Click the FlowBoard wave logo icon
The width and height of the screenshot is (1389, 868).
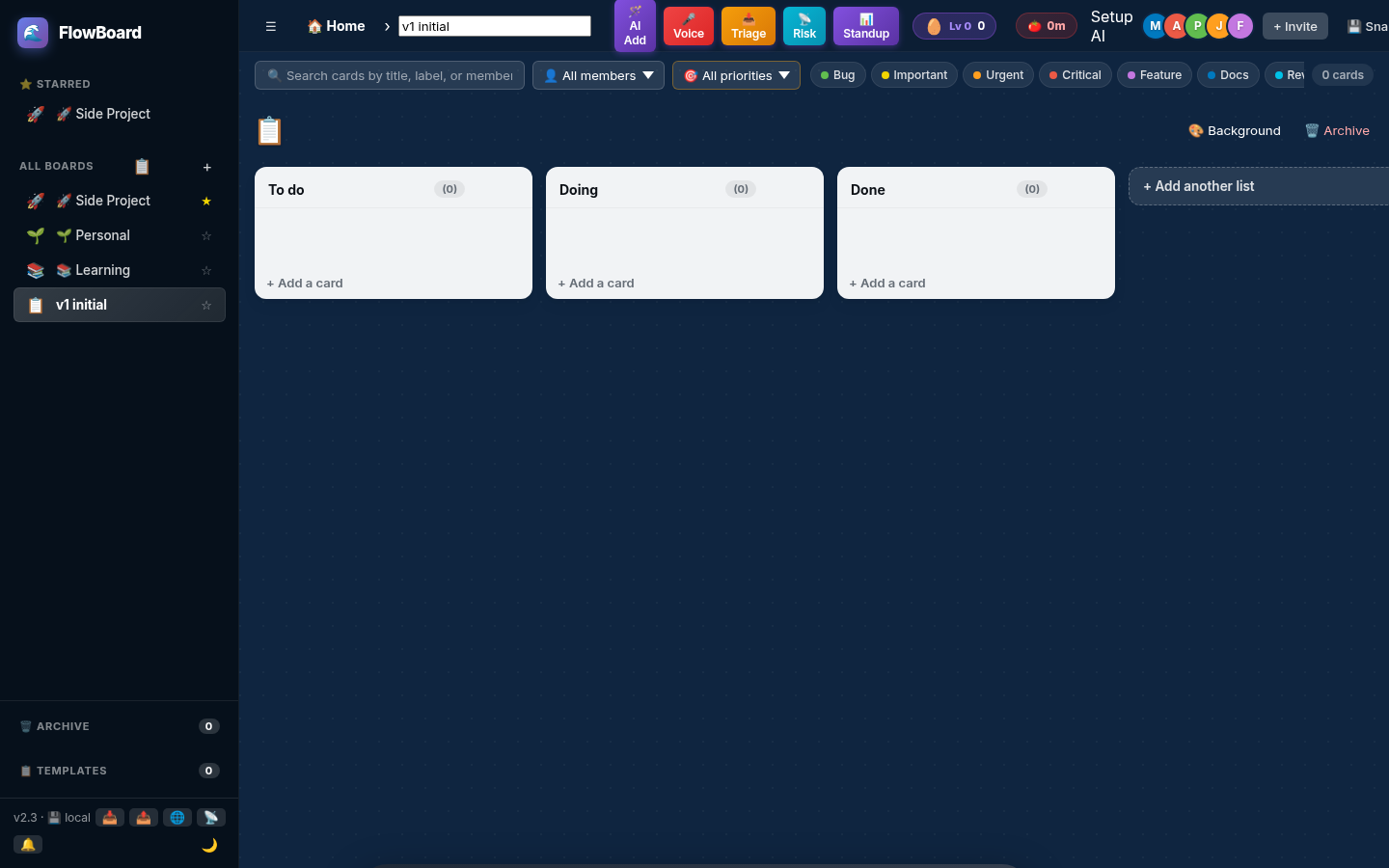tap(33, 33)
